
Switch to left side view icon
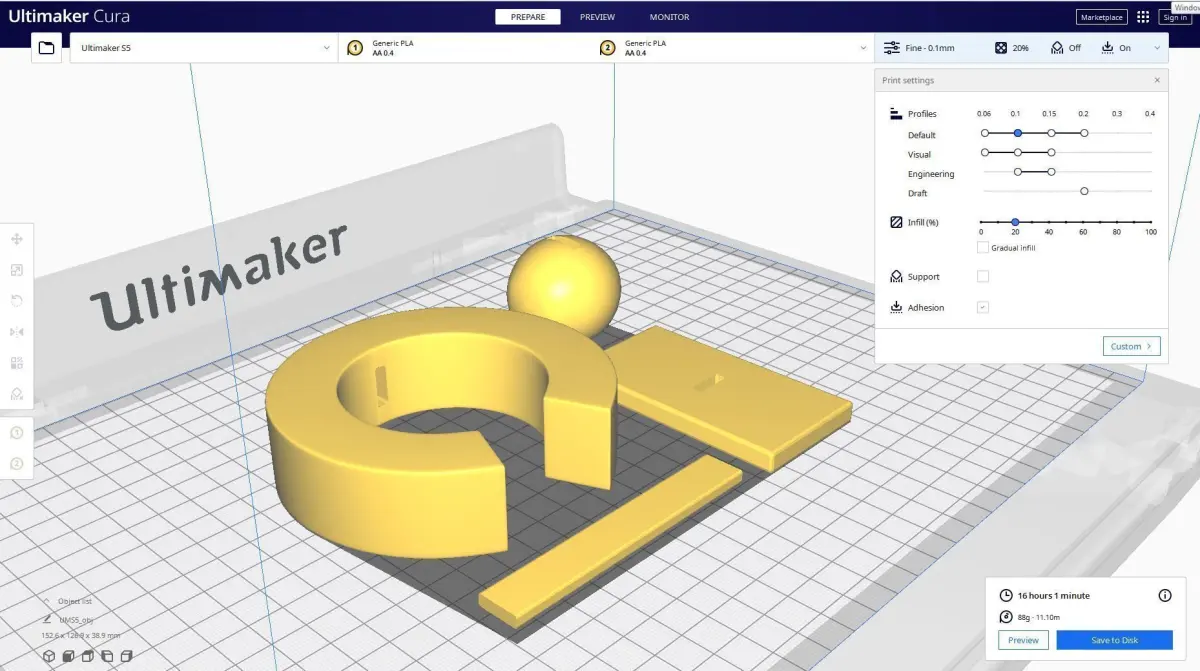point(107,656)
